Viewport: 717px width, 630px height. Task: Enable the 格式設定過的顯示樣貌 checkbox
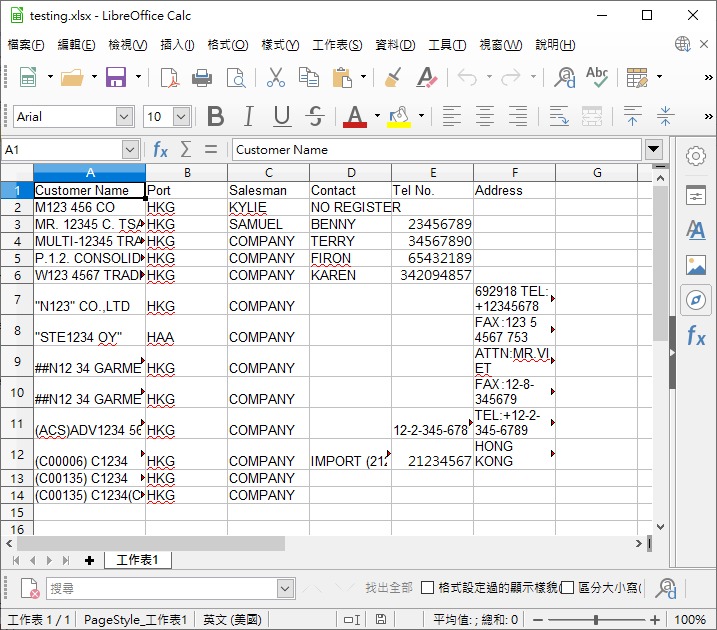428,588
